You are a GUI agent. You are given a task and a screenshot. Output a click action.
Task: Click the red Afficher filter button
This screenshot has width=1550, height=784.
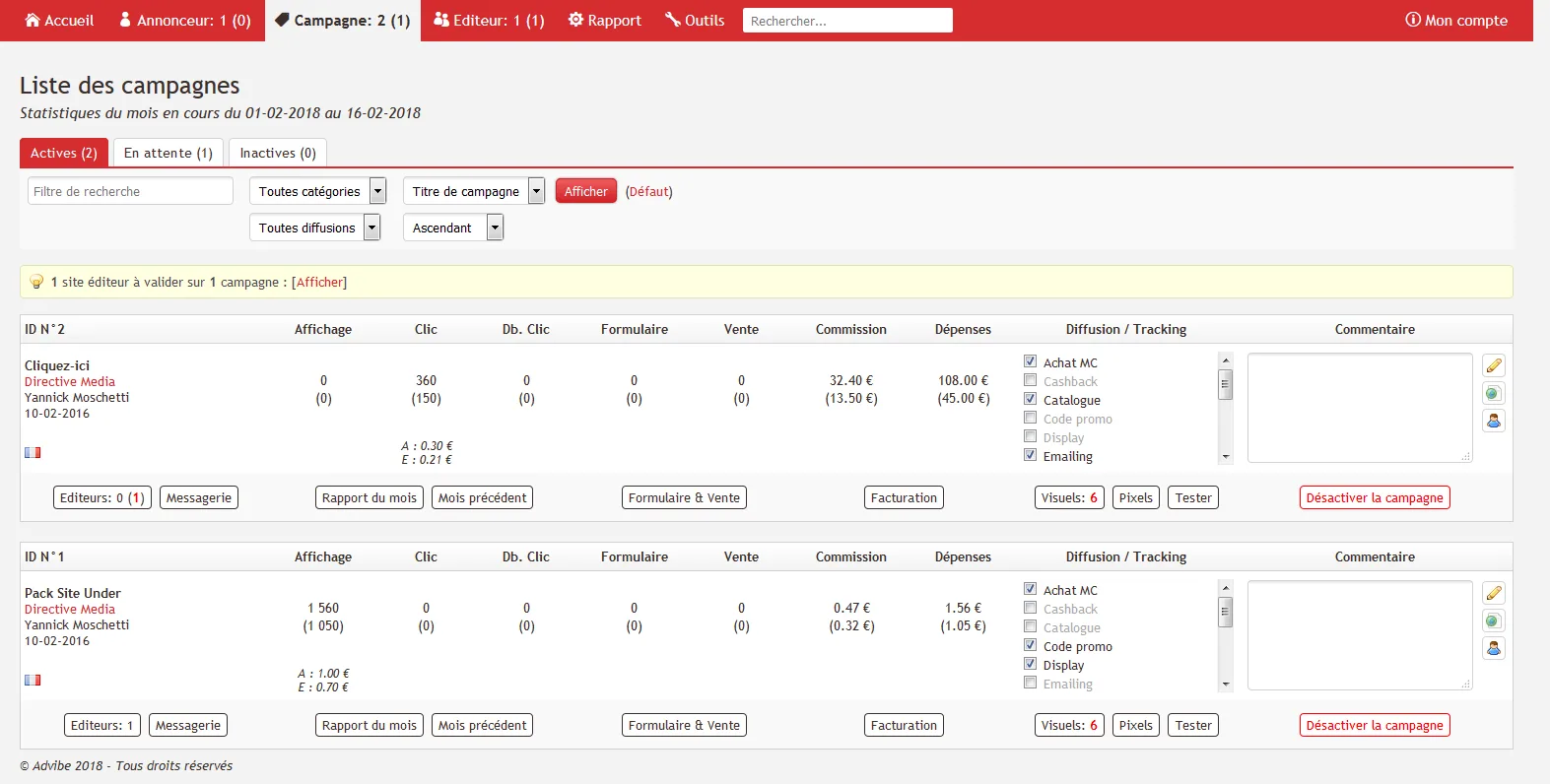586,191
